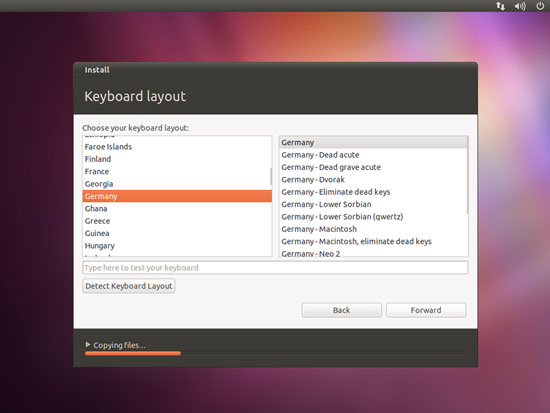Select Georgia in country list
This screenshot has width=550, height=413.
(177, 184)
